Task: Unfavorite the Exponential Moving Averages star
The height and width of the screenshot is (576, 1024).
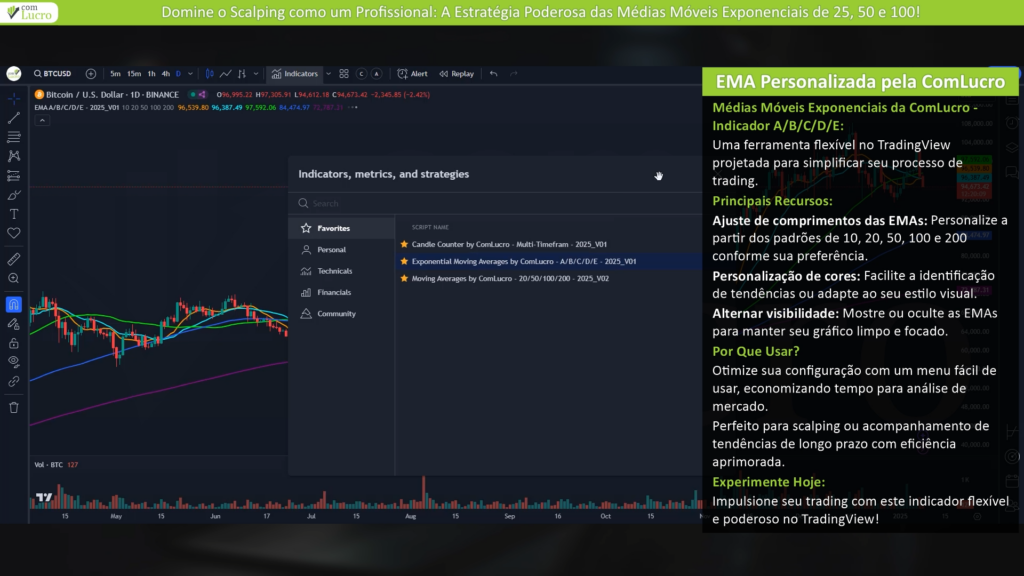Action: (404, 261)
